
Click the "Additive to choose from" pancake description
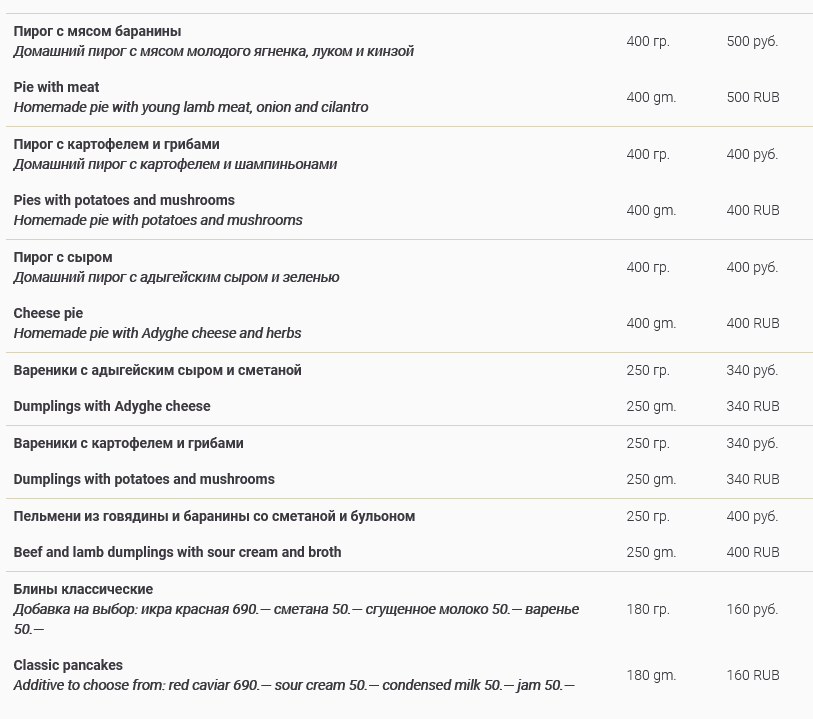pyautogui.click(x=294, y=685)
